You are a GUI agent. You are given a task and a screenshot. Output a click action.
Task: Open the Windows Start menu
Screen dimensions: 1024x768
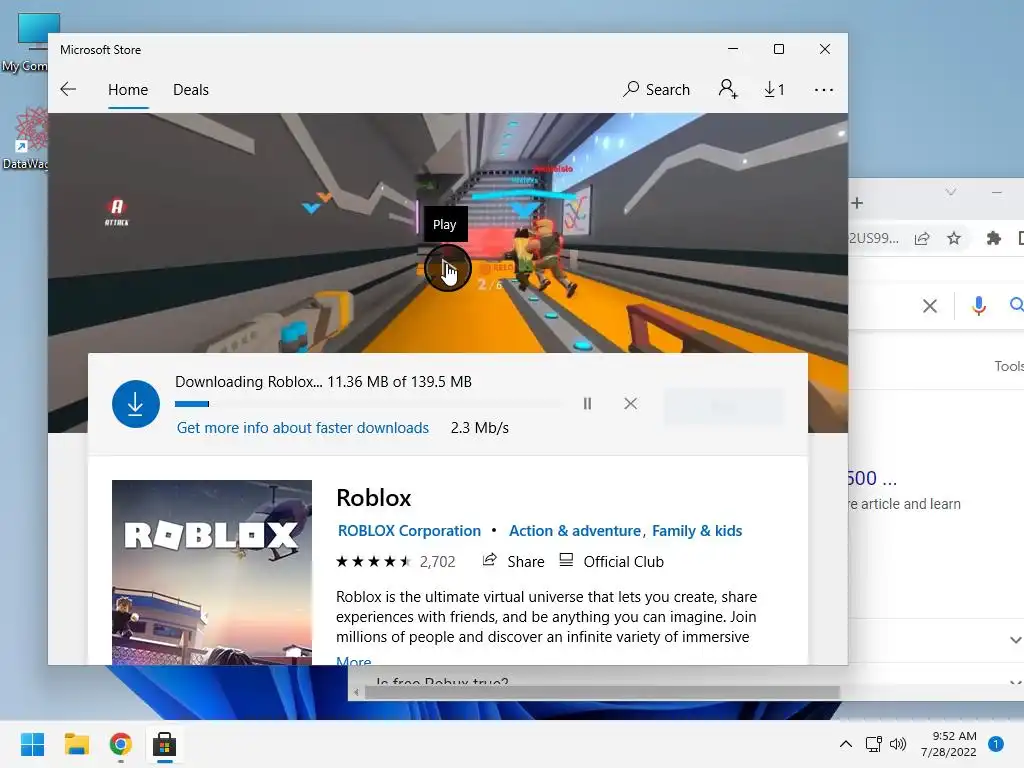[32, 744]
